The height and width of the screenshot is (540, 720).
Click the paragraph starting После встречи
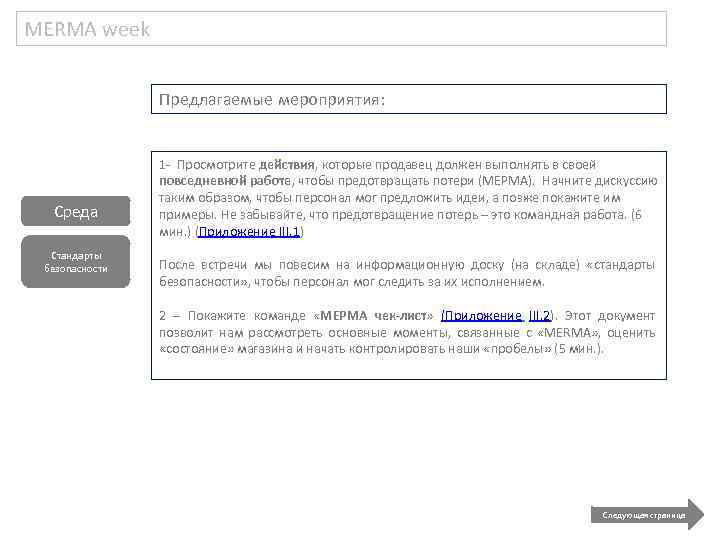point(407,273)
